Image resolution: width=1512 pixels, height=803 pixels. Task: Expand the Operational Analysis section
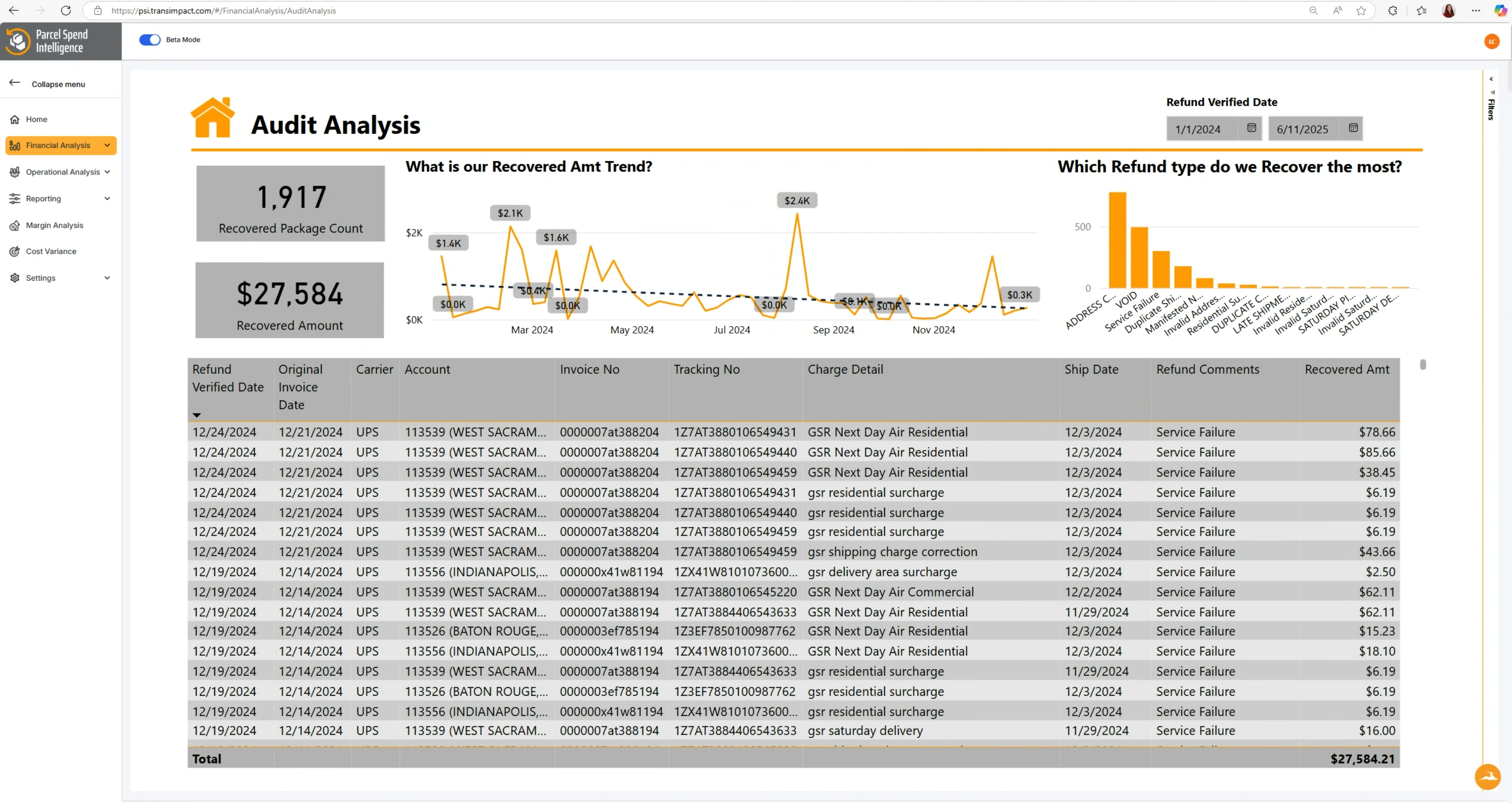(108, 172)
